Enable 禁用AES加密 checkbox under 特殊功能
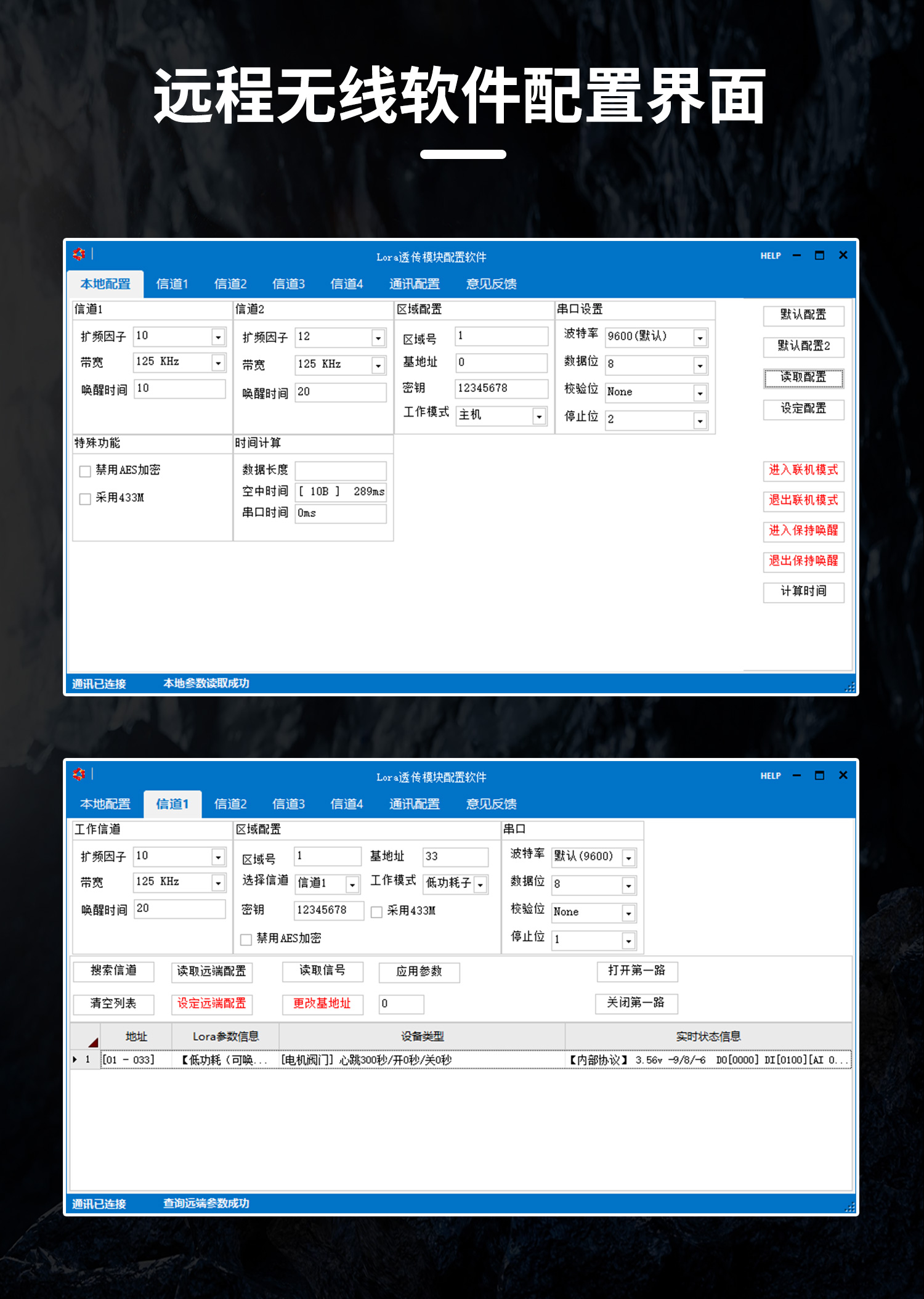The height and width of the screenshot is (1299, 924). (x=86, y=471)
